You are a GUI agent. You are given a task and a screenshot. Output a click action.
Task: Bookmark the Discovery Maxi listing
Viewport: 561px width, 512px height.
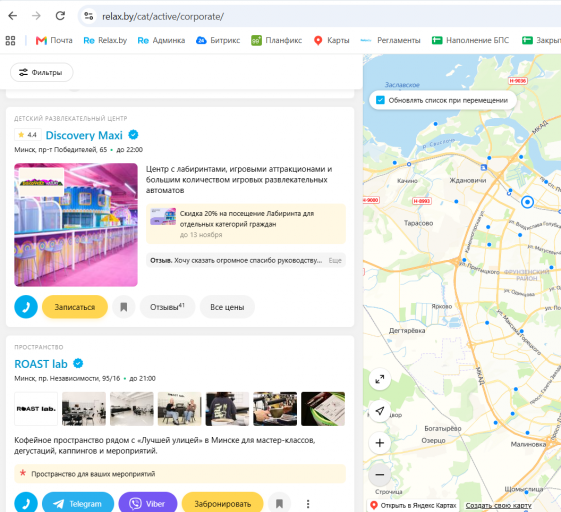(x=123, y=307)
